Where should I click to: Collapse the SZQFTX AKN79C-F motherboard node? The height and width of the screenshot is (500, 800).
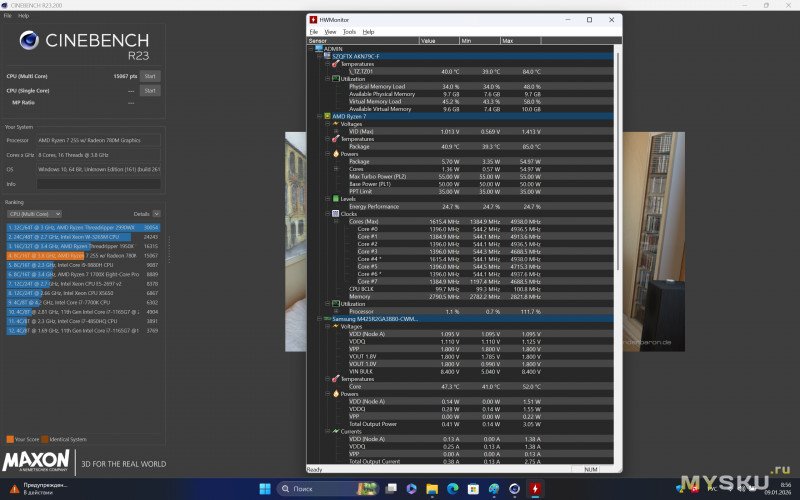tap(319, 56)
